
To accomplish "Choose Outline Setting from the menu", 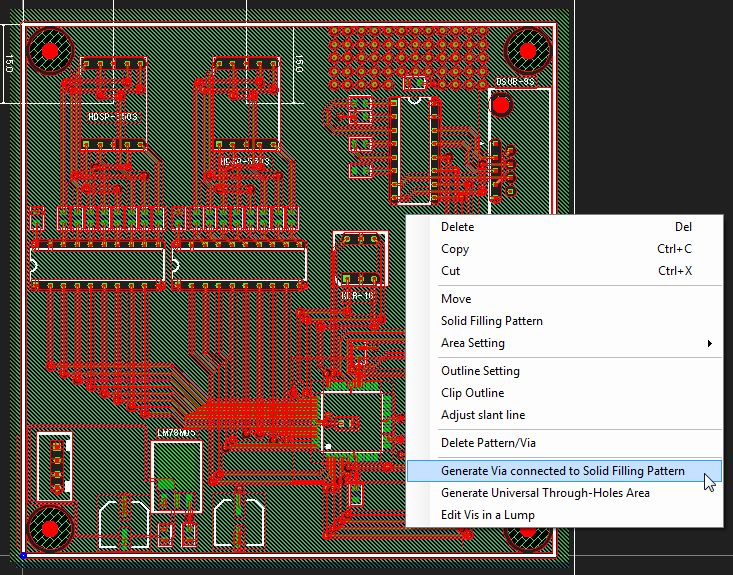I will pyautogui.click(x=565, y=371).
